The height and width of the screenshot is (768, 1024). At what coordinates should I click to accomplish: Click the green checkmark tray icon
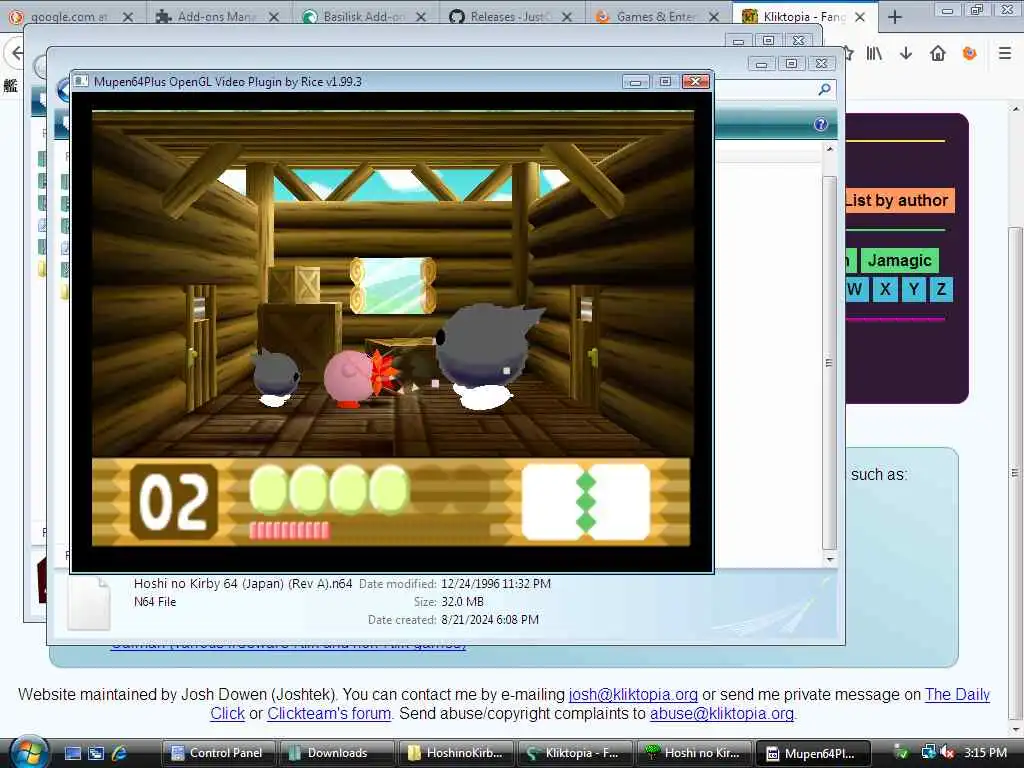901,753
